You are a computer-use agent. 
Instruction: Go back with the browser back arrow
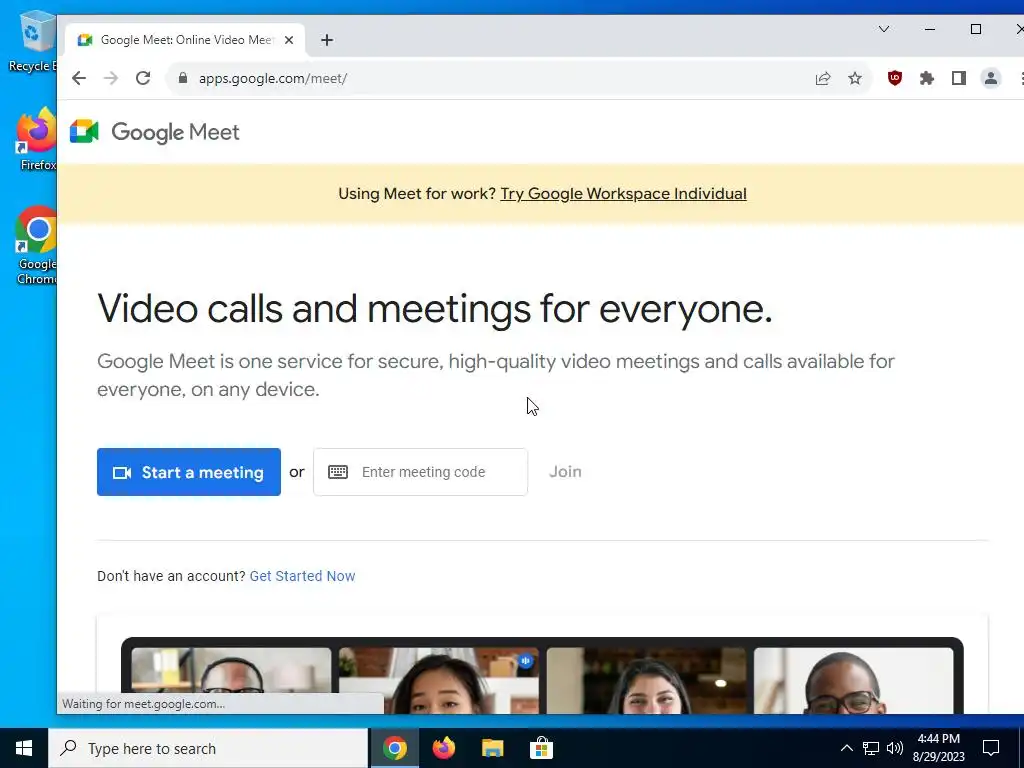click(x=79, y=78)
